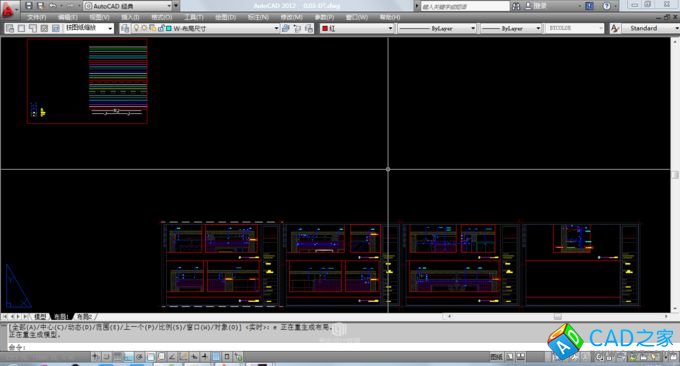Open the 文件(F) menu

(36, 17)
